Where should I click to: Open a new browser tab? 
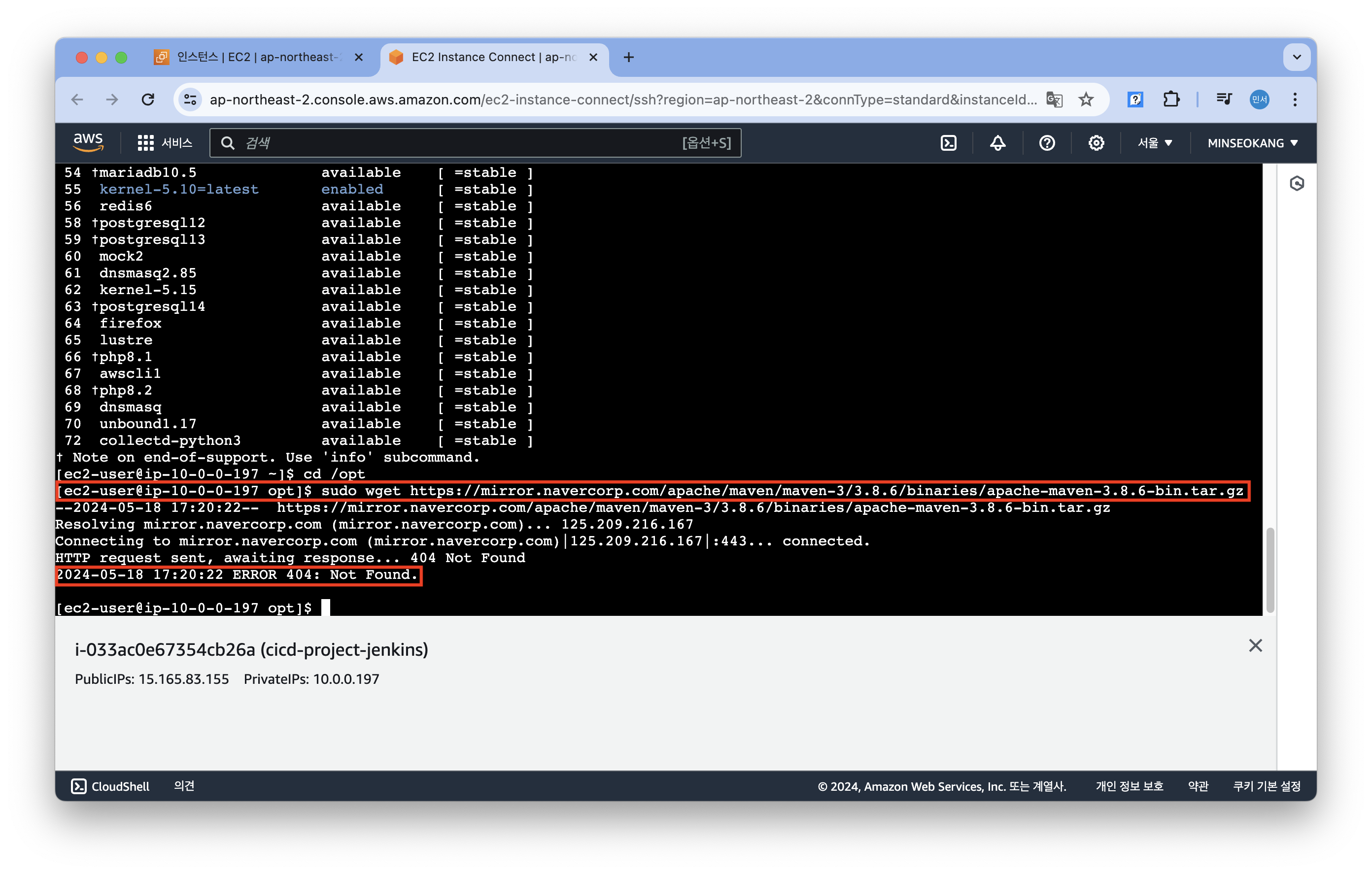(x=628, y=57)
